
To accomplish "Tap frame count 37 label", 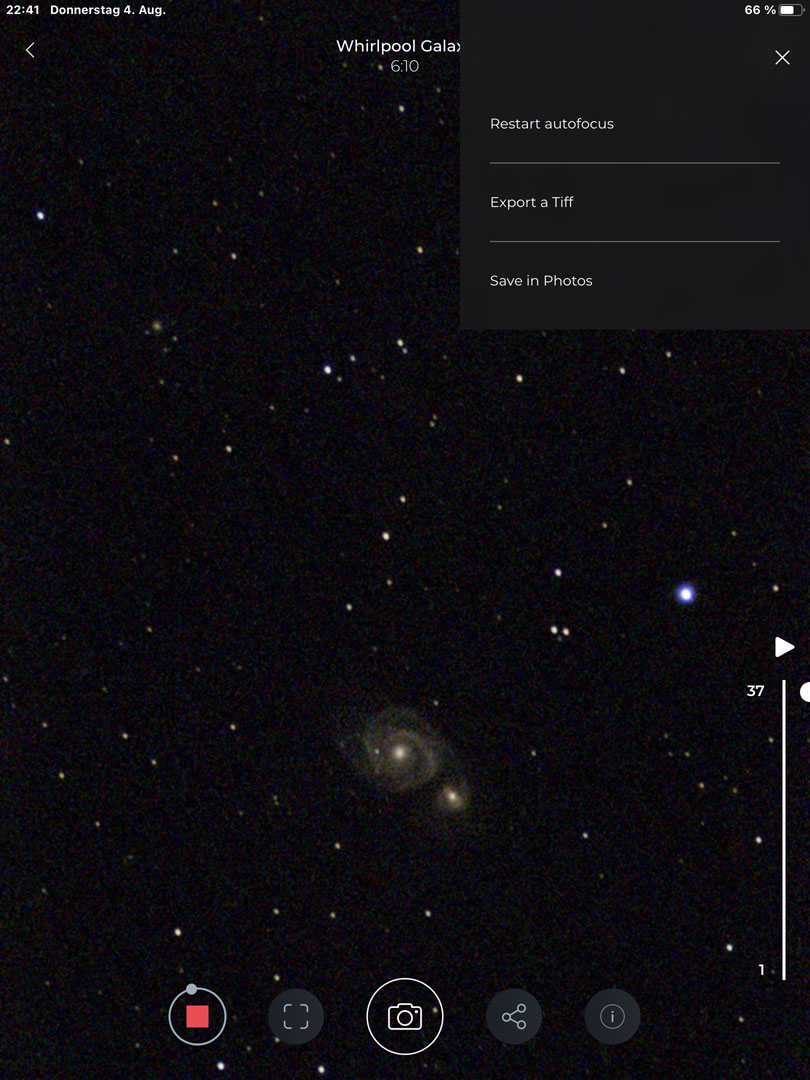I will coord(755,691).
